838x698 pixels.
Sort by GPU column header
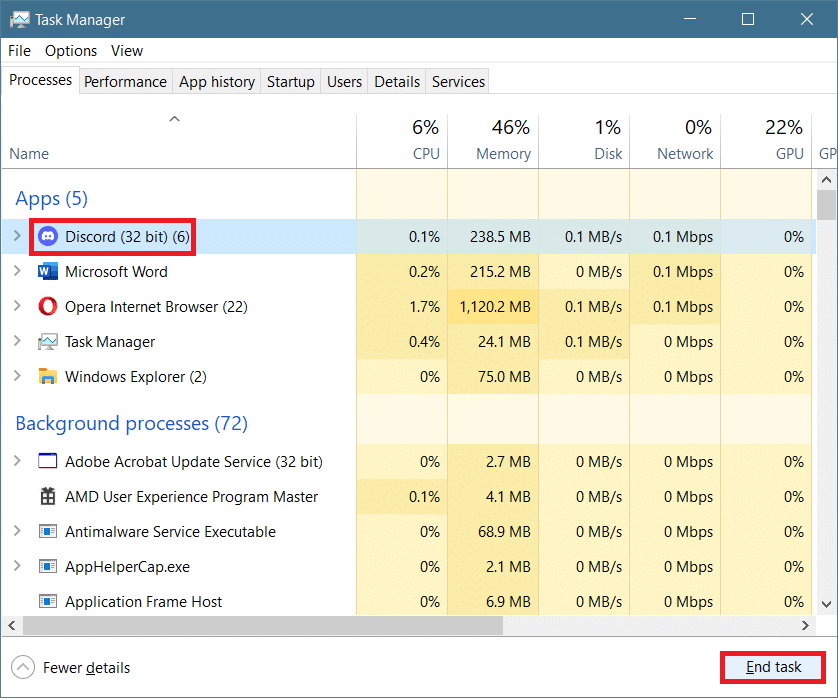click(766, 141)
